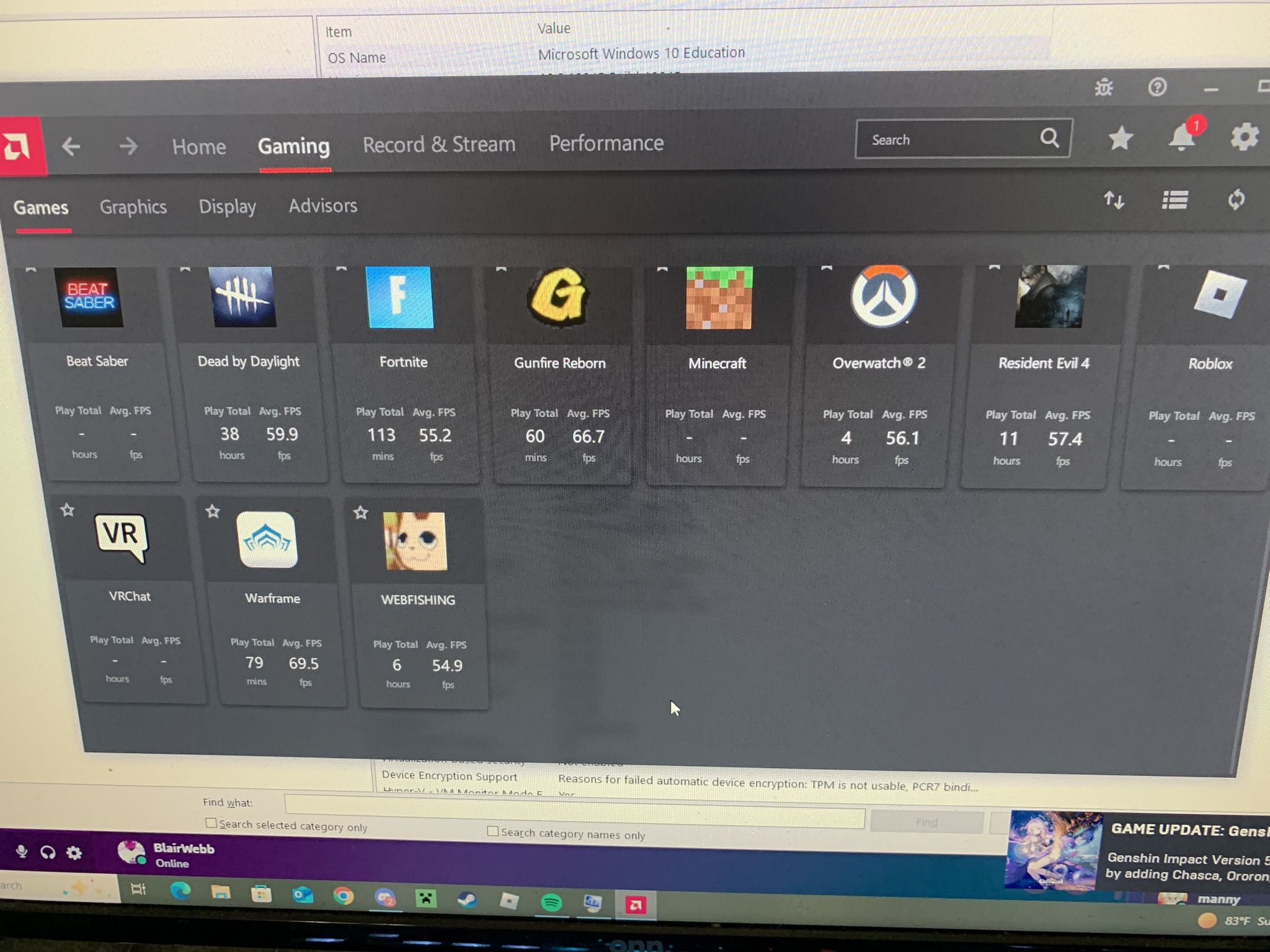Open the Warframe game icon

[x=267, y=539]
